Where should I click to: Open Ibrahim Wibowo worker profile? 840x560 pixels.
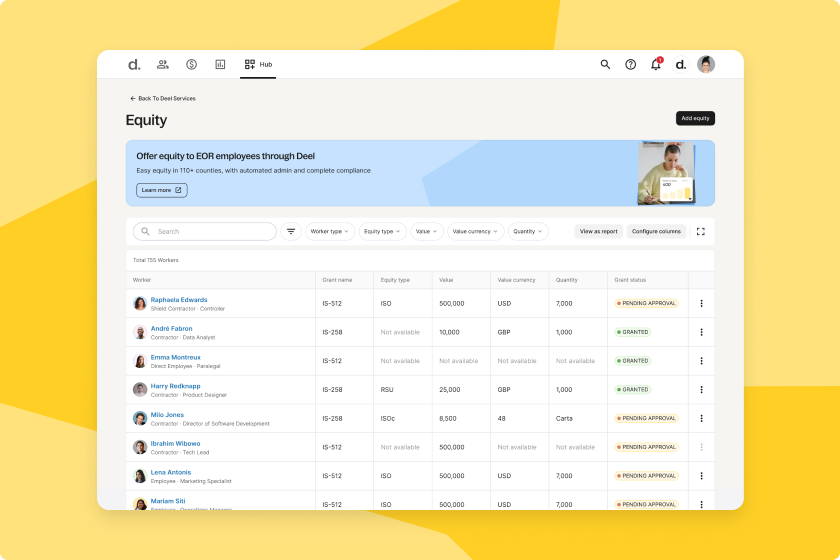(176, 444)
